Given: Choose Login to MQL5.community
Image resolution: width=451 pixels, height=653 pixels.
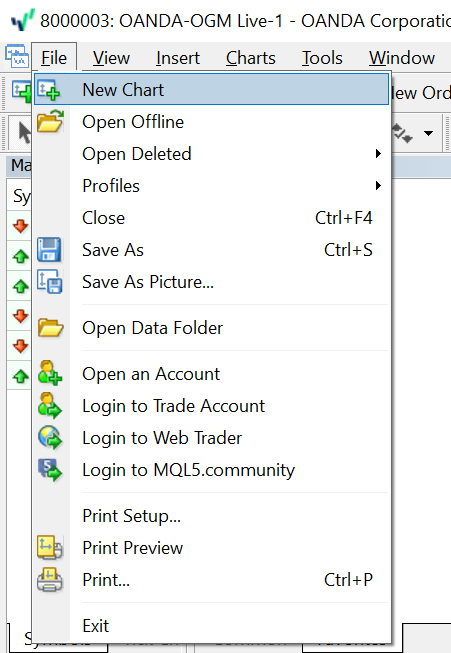Looking at the screenshot, I should pos(212,470).
